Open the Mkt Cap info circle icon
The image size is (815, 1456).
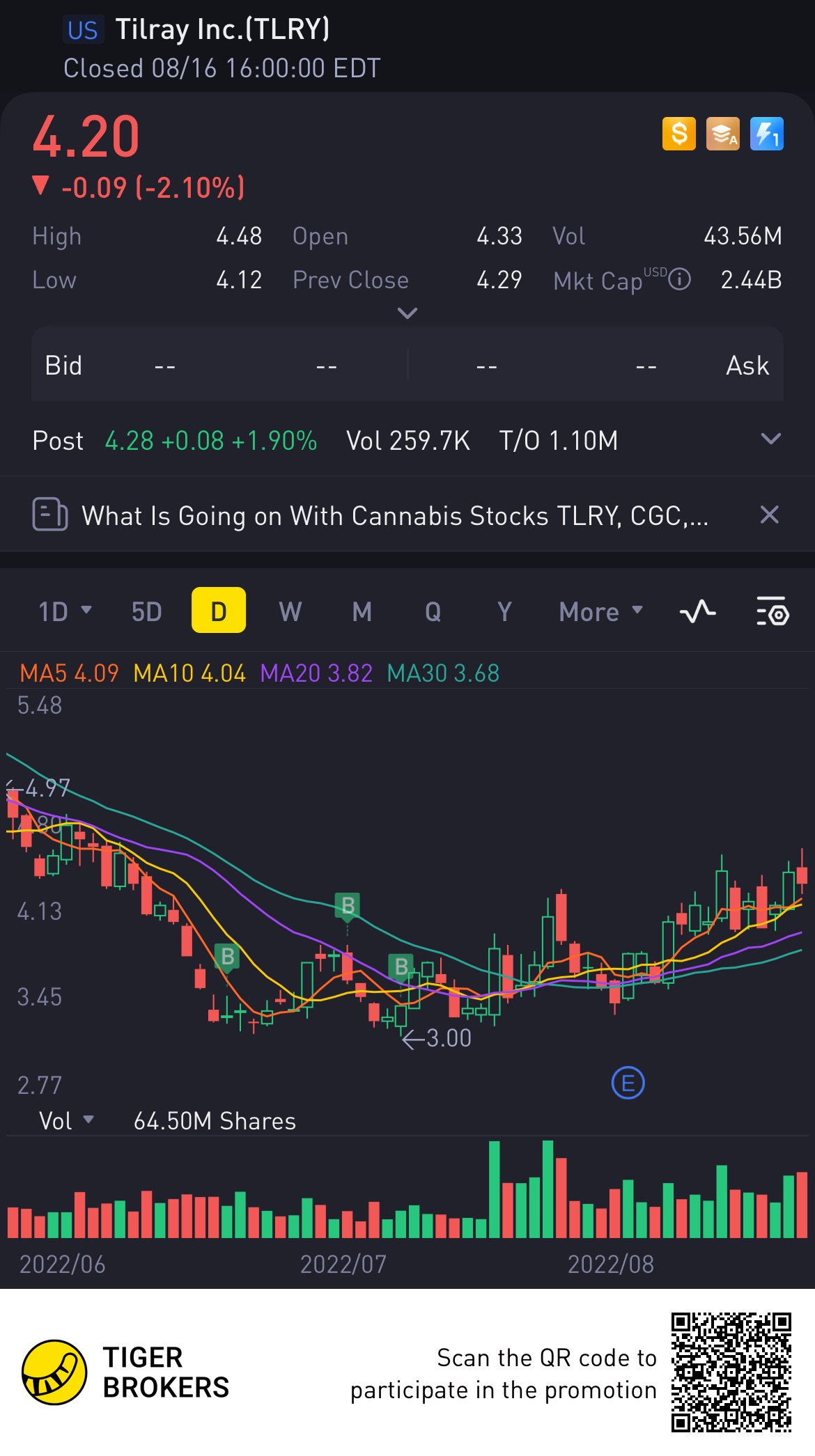tap(679, 280)
